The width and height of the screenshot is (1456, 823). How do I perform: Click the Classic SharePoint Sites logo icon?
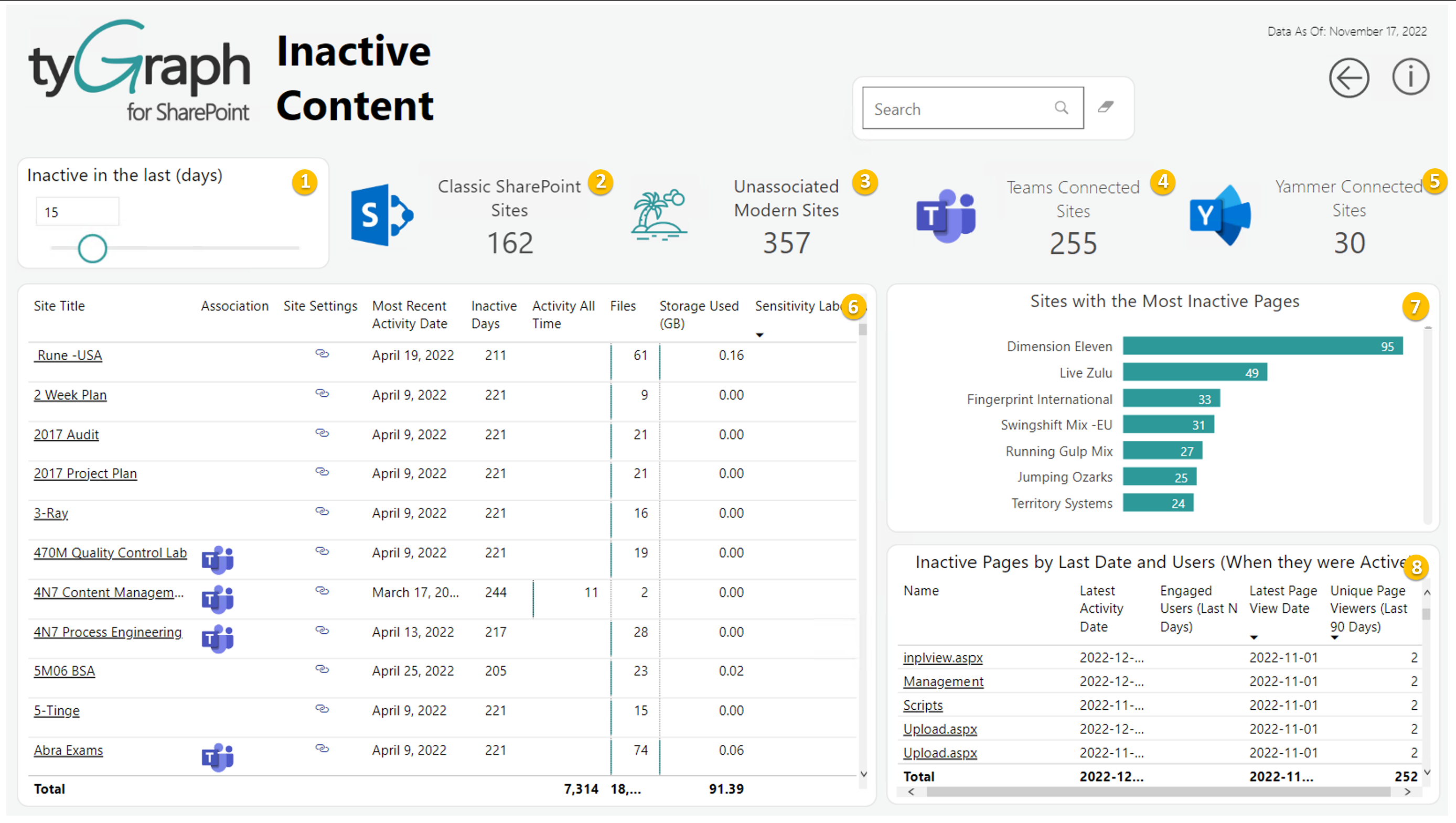pyautogui.click(x=382, y=215)
